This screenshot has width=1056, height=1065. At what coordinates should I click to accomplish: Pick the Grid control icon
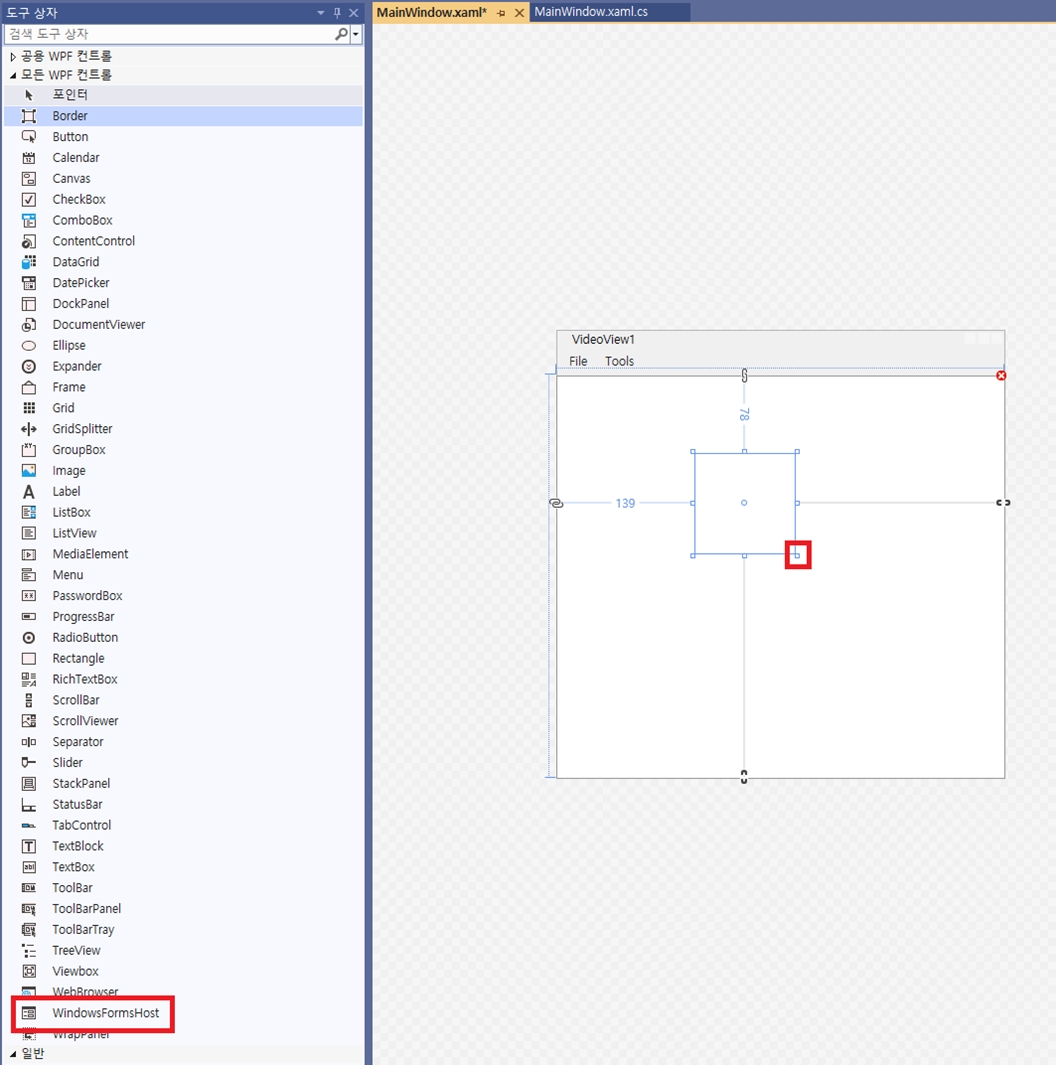[x=29, y=408]
